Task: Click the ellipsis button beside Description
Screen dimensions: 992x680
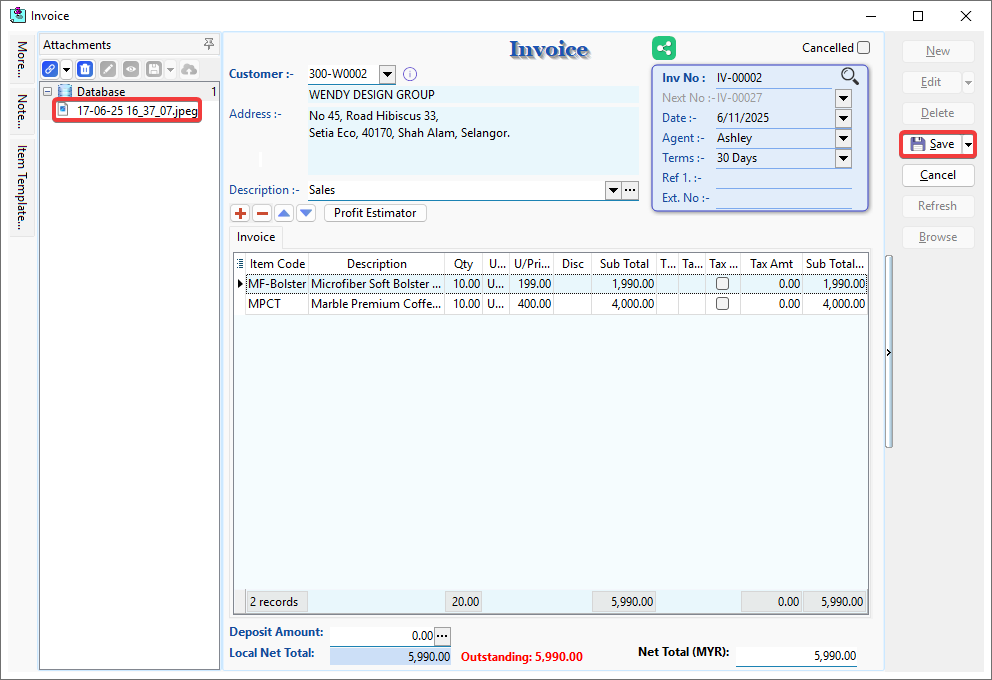Action: [630, 190]
